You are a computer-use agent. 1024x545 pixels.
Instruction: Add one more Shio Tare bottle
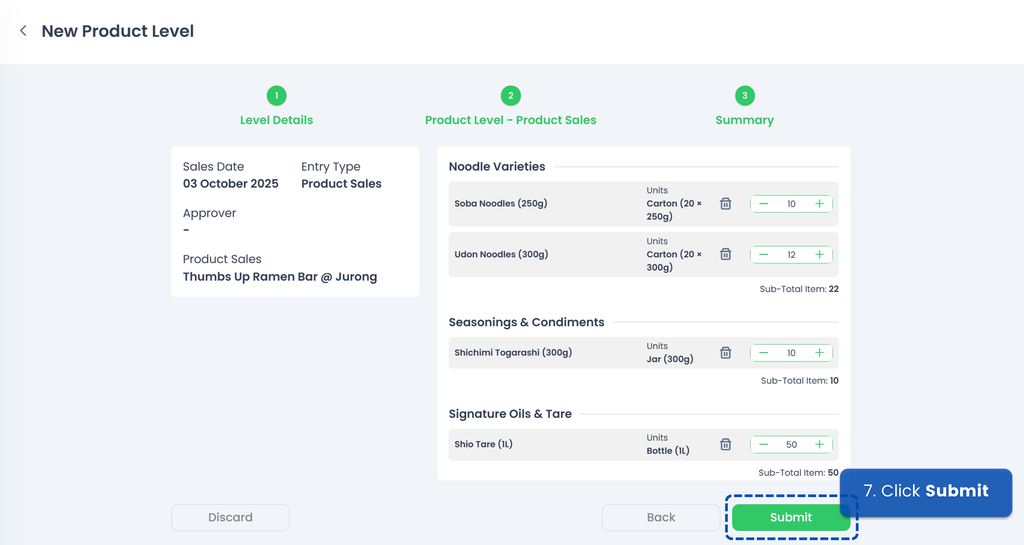[x=819, y=445]
